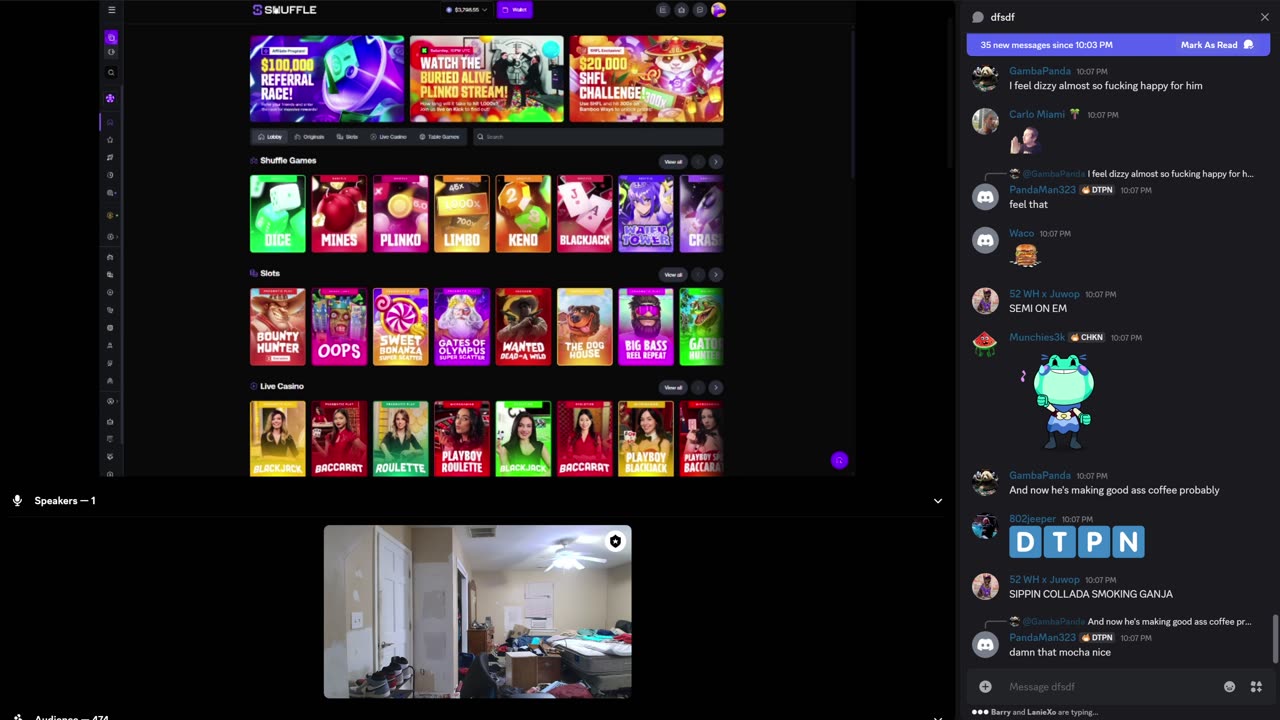This screenshot has height=720, width=1280.
Task: Open the OOPS slot tile
Action: tap(339, 327)
